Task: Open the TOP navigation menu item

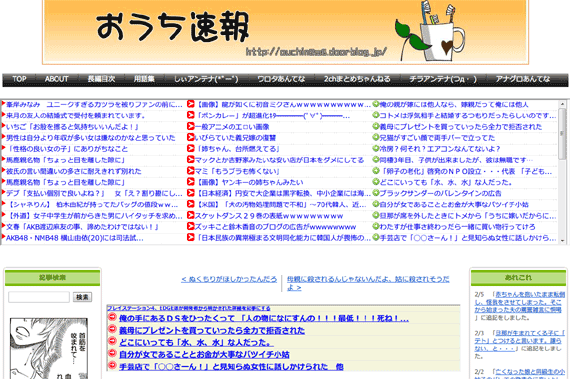Action: (x=19, y=79)
